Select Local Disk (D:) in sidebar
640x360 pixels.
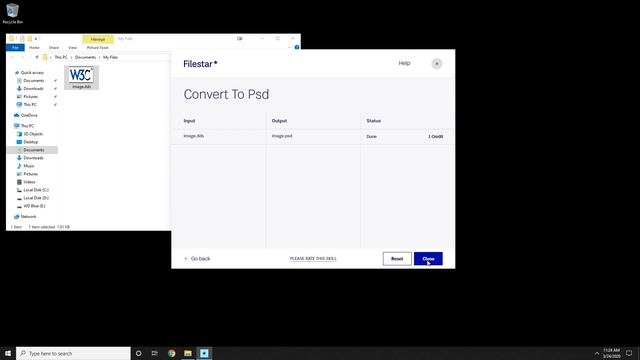point(36,198)
